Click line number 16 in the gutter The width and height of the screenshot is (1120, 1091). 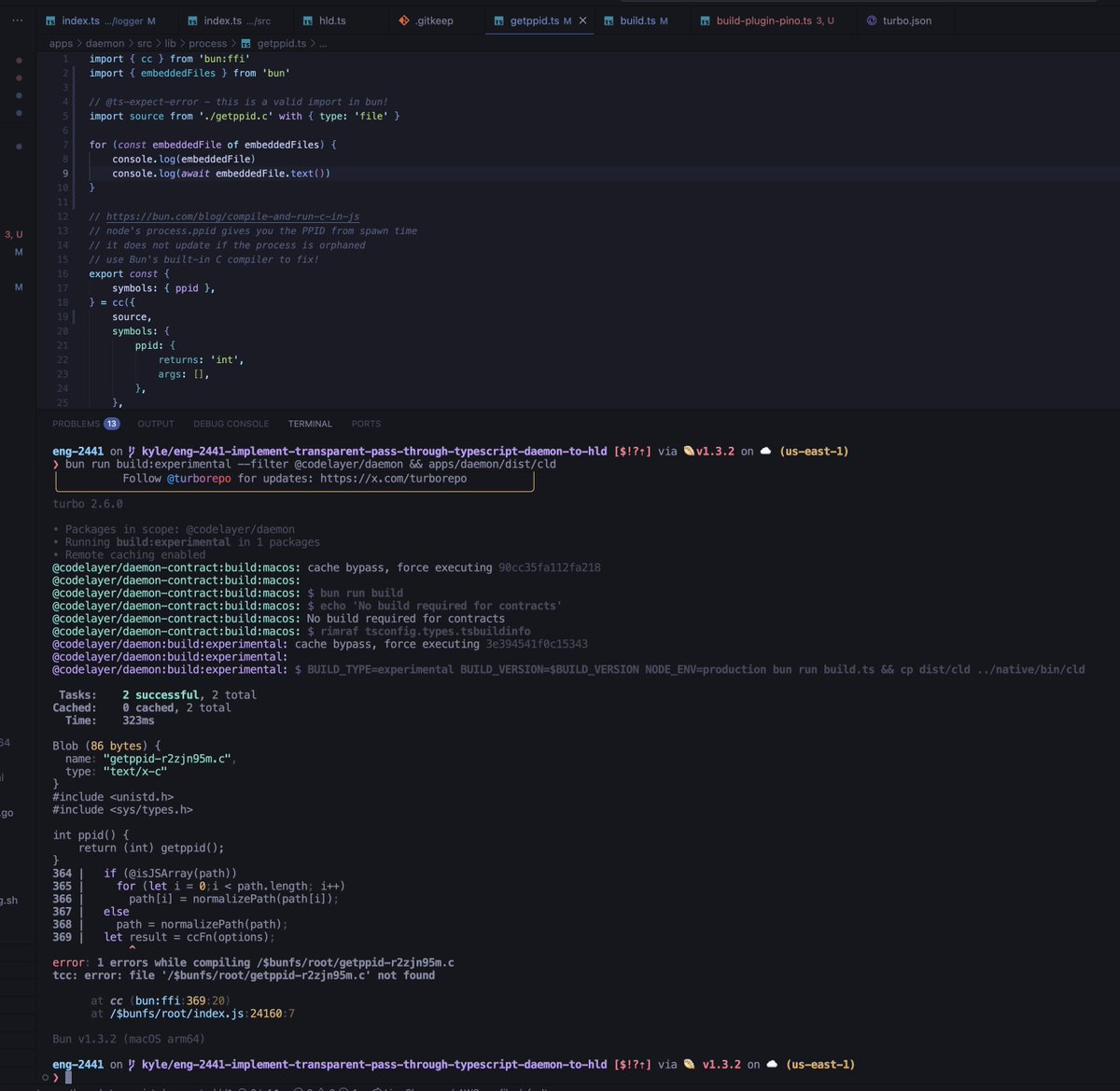point(63,273)
